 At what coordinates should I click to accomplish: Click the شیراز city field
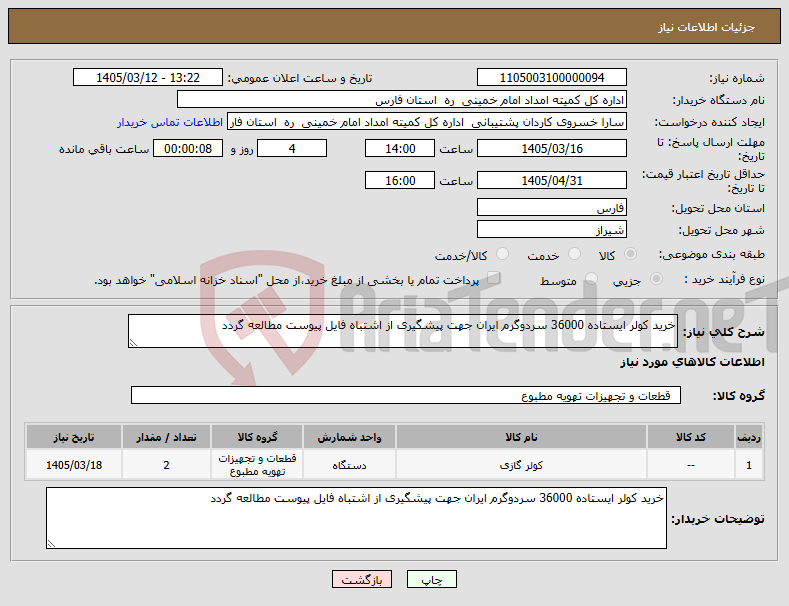551,230
